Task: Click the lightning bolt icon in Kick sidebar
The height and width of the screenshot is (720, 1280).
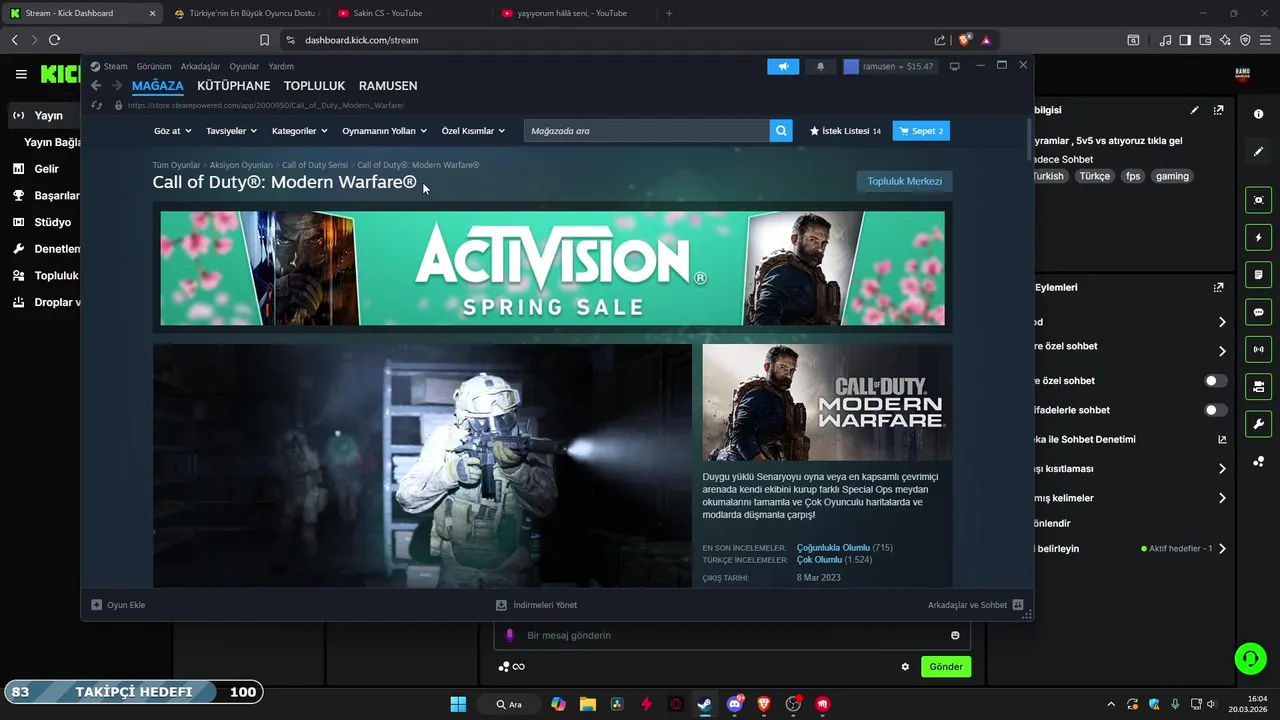Action: click(x=1258, y=238)
